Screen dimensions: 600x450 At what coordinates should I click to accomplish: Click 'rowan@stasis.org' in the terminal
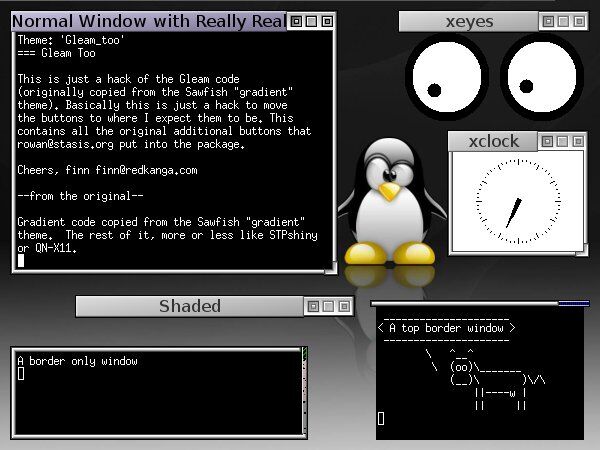click(x=65, y=144)
